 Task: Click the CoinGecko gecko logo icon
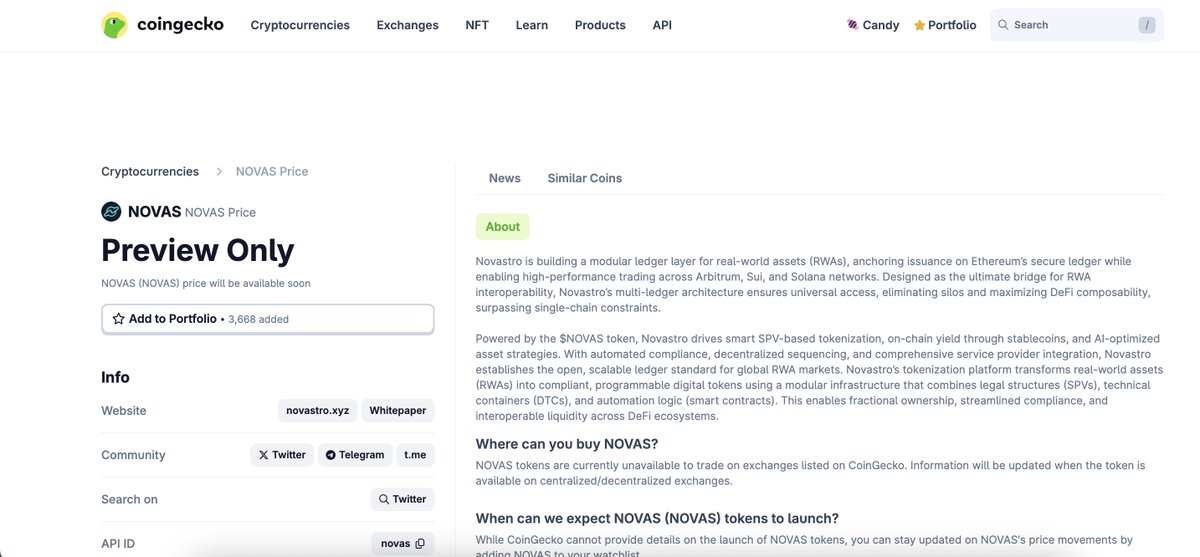tap(115, 25)
